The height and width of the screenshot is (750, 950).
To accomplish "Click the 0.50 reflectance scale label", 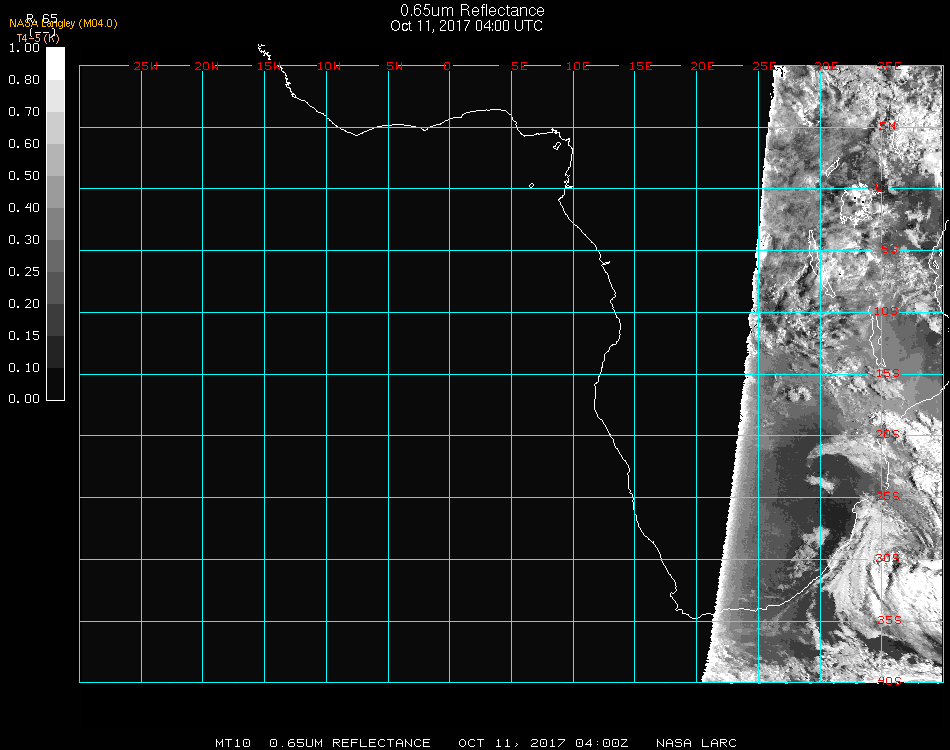I will click(x=24, y=176).
